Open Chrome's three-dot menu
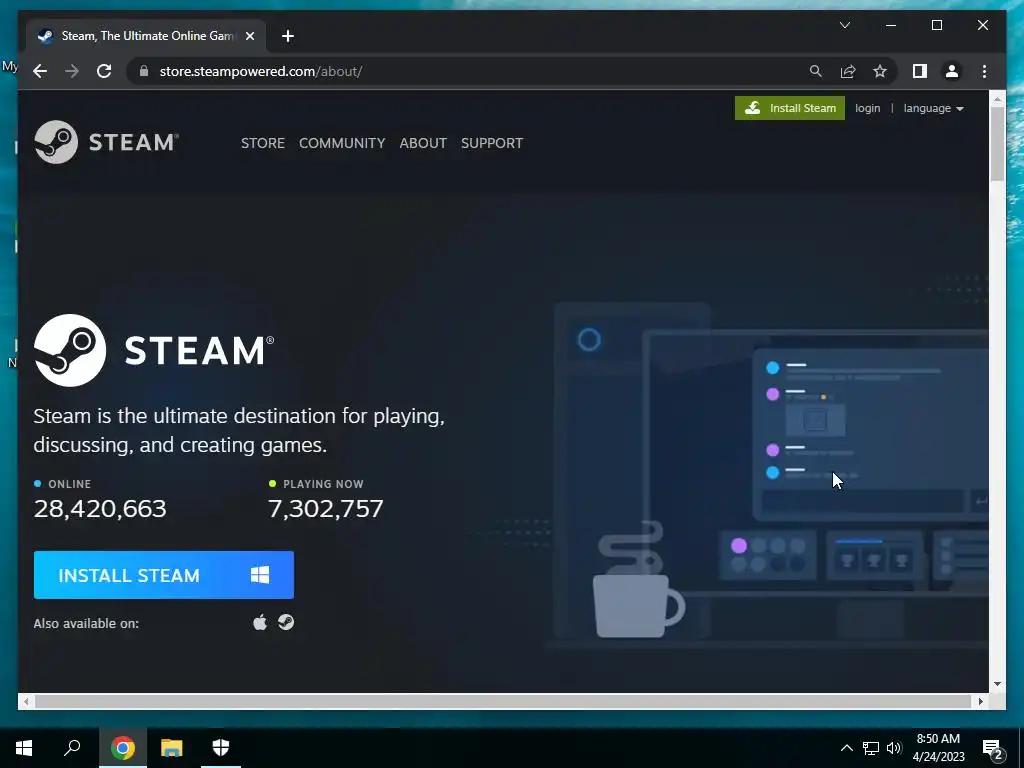 point(984,71)
